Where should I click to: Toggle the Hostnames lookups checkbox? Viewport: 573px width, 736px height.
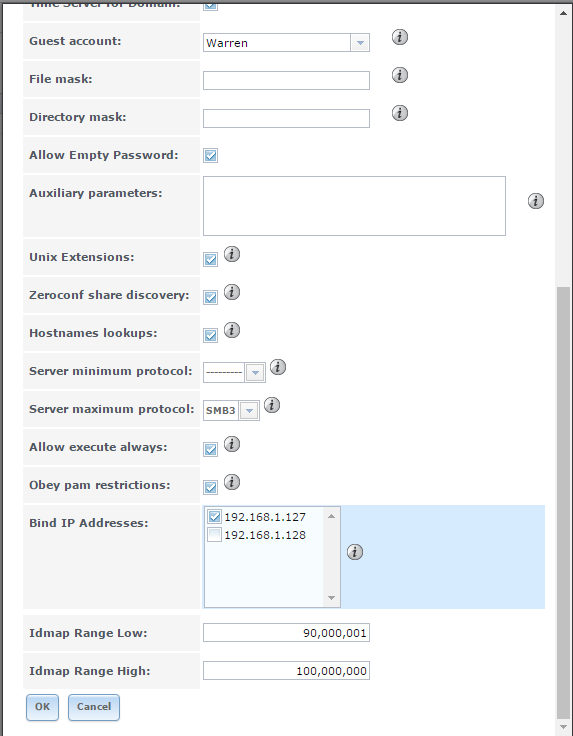coord(210,336)
